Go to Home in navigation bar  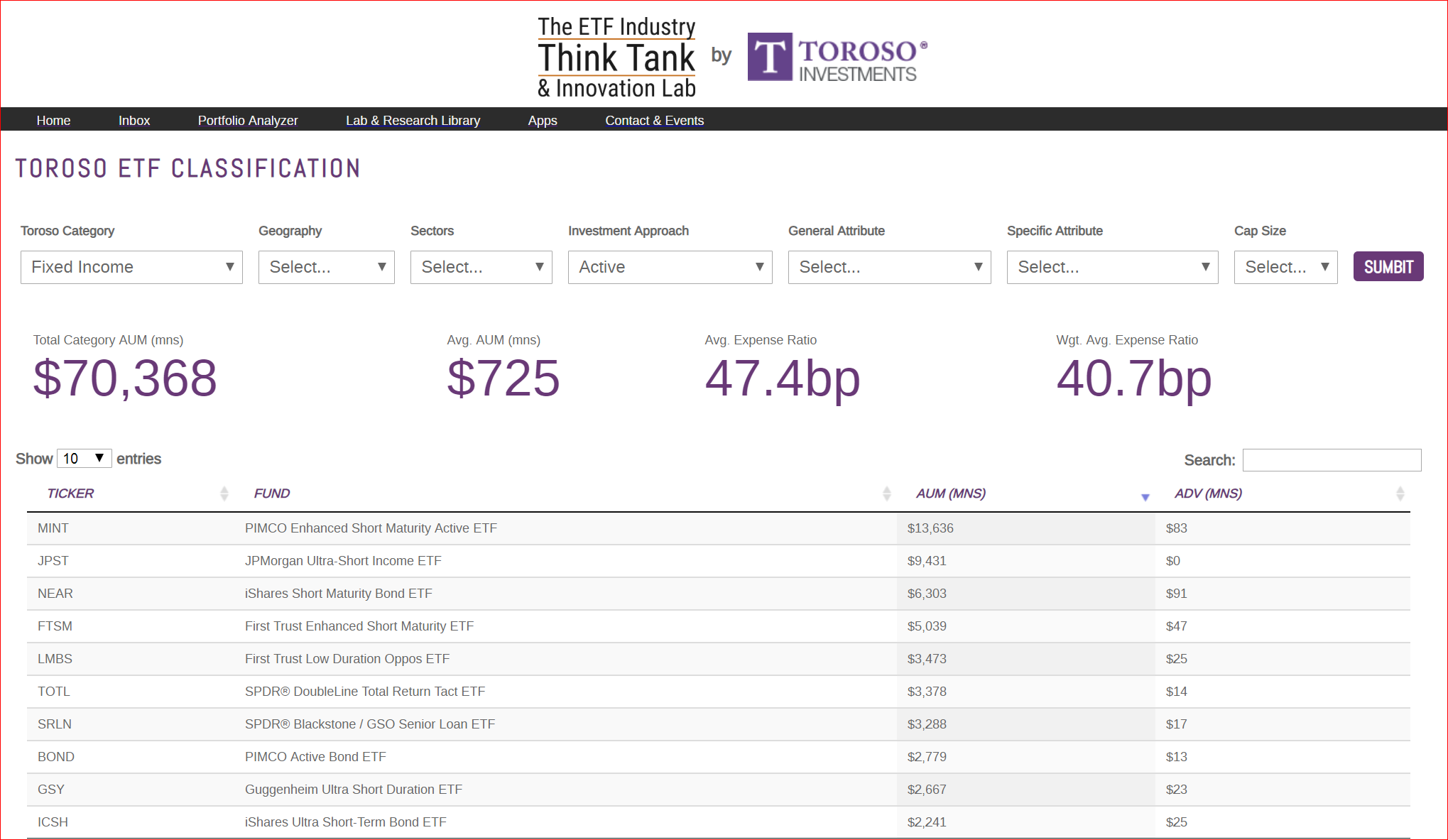(53, 120)
